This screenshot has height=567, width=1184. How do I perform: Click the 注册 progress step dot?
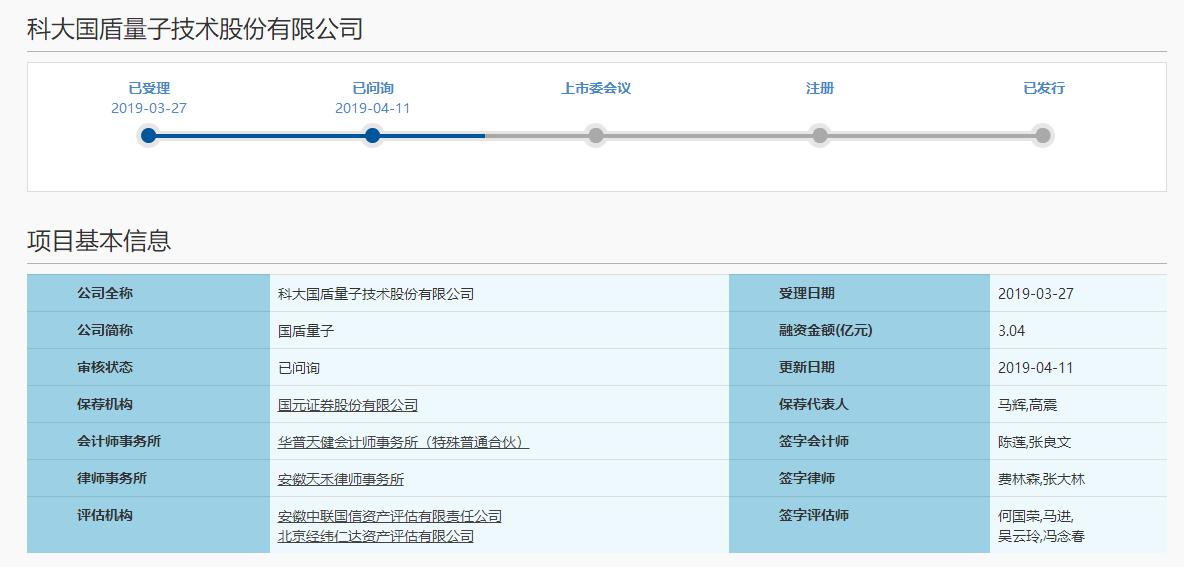tap(819, 136)
